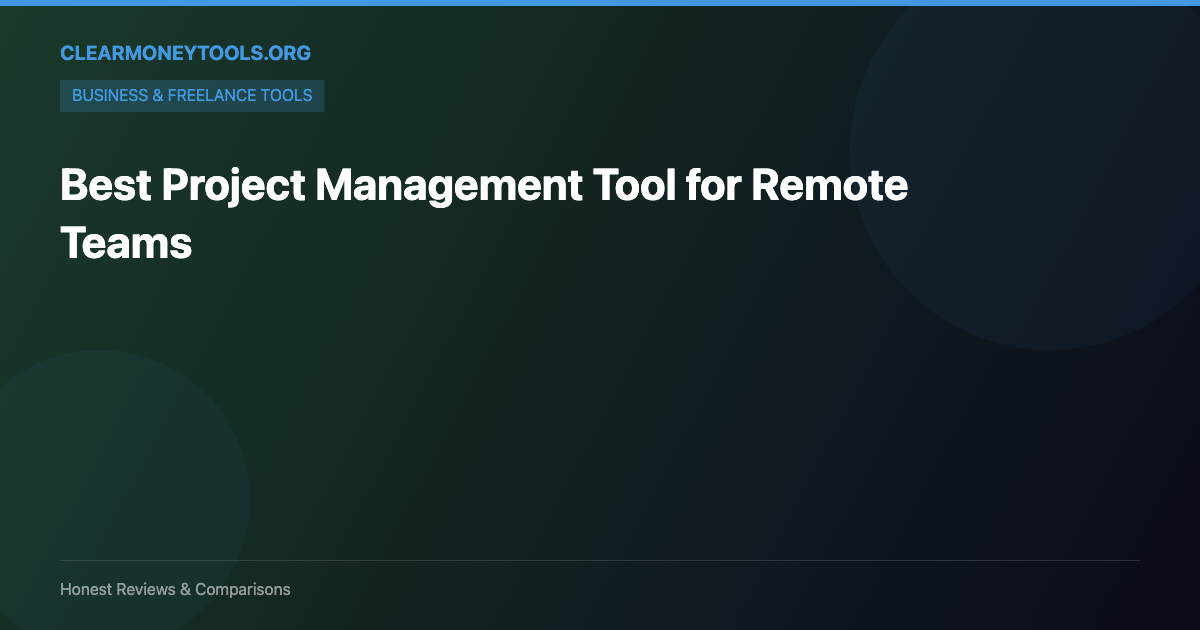Click the word Management in the headline
The width and height of the screenshot is (1200, 630).
(448, 185)
